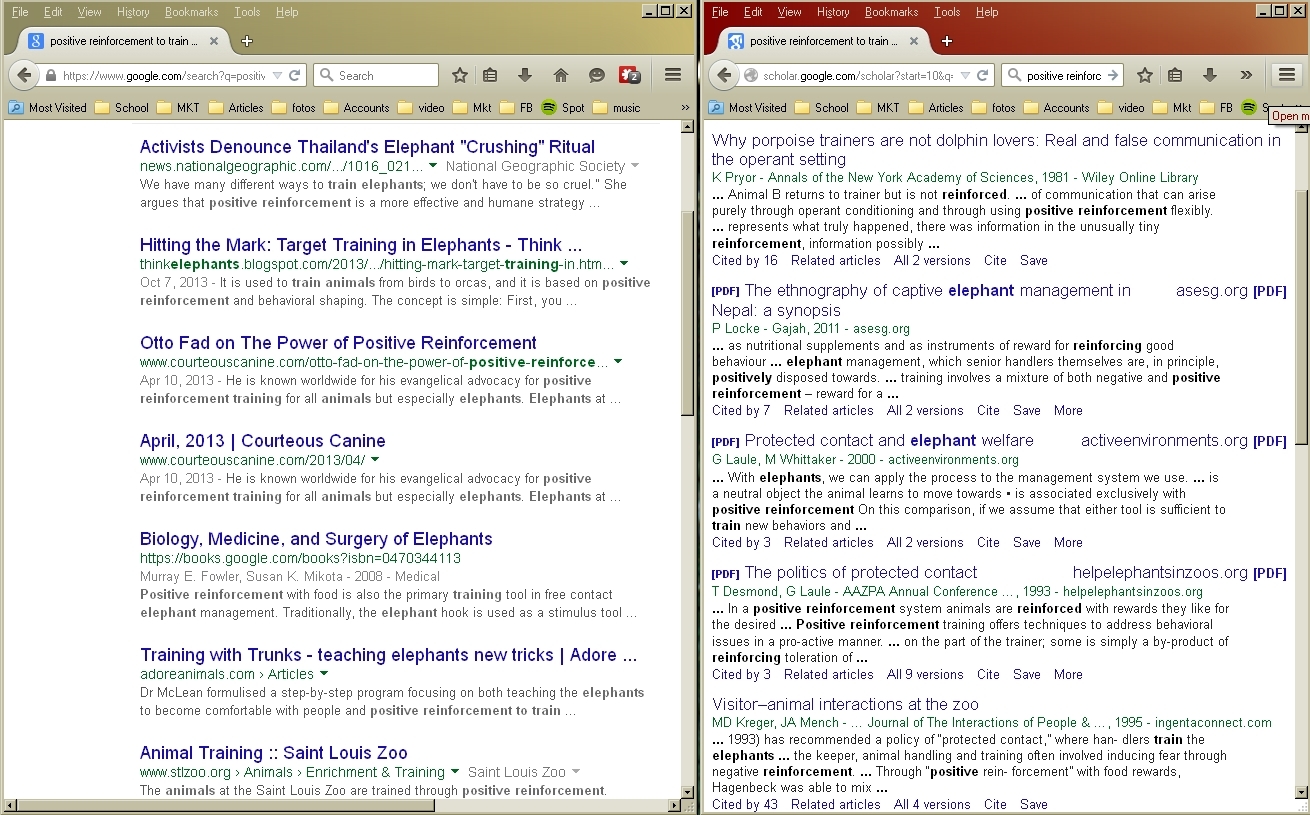Click the red extension icon with badge 2

point(630,75)
